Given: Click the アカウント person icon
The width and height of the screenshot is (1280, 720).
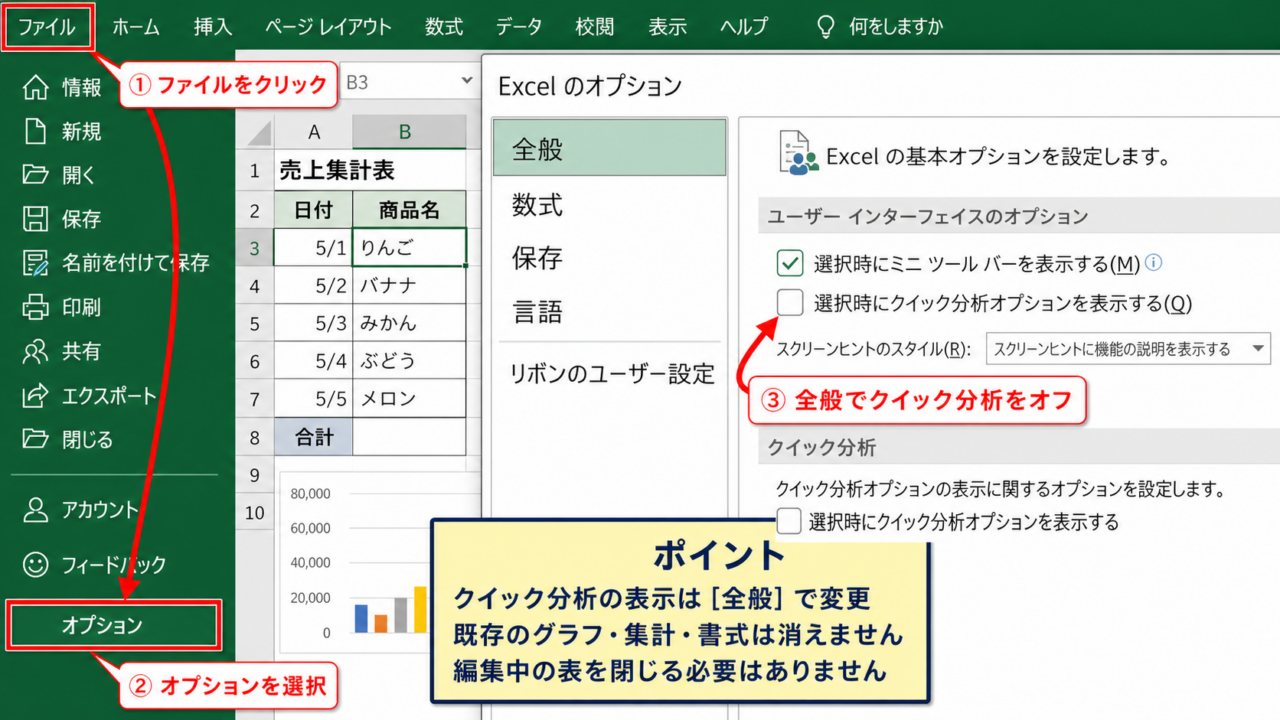Looking at the screenshot, I should [35, 510].
